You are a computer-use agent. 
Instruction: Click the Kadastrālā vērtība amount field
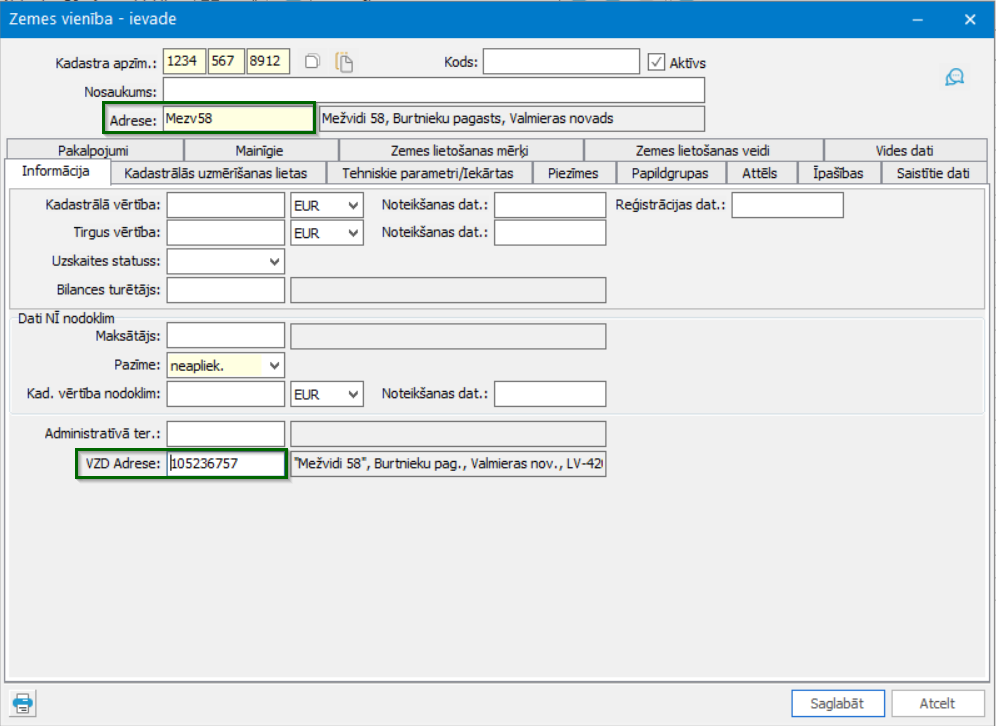pos(225,205)
